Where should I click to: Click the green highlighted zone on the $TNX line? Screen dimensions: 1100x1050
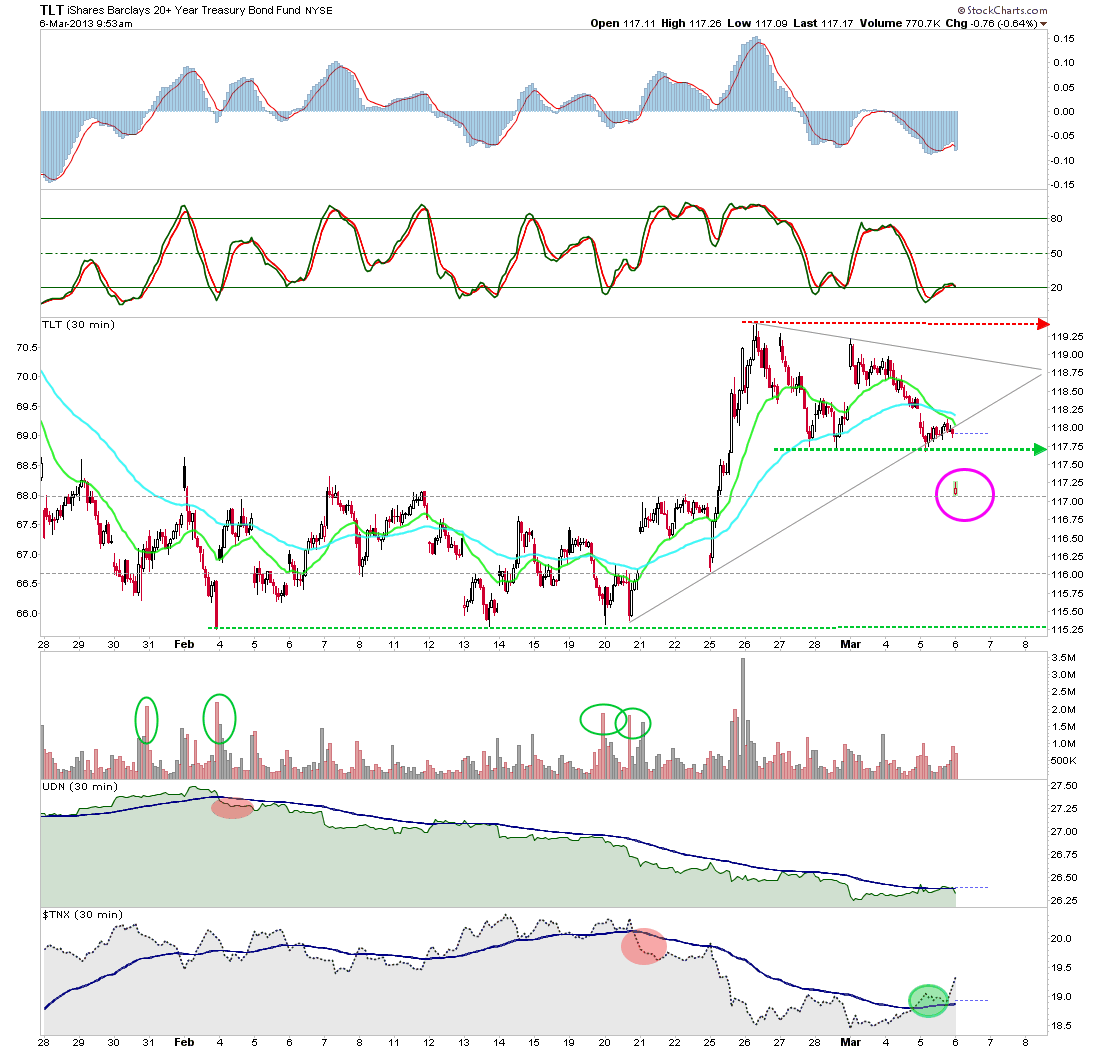(x=928, y=1001)
